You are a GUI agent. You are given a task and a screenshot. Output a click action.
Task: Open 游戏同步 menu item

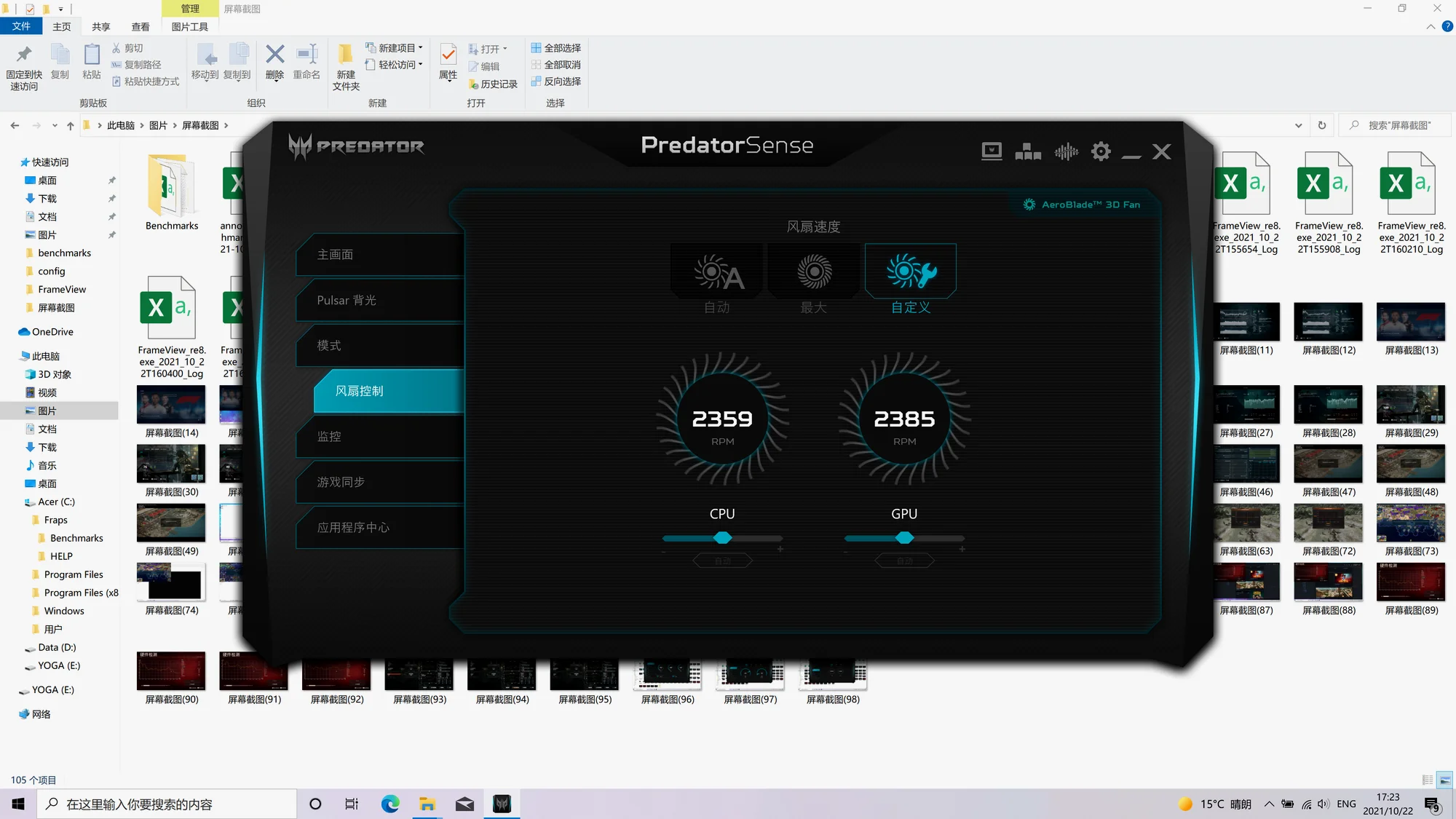coord(380,482)
